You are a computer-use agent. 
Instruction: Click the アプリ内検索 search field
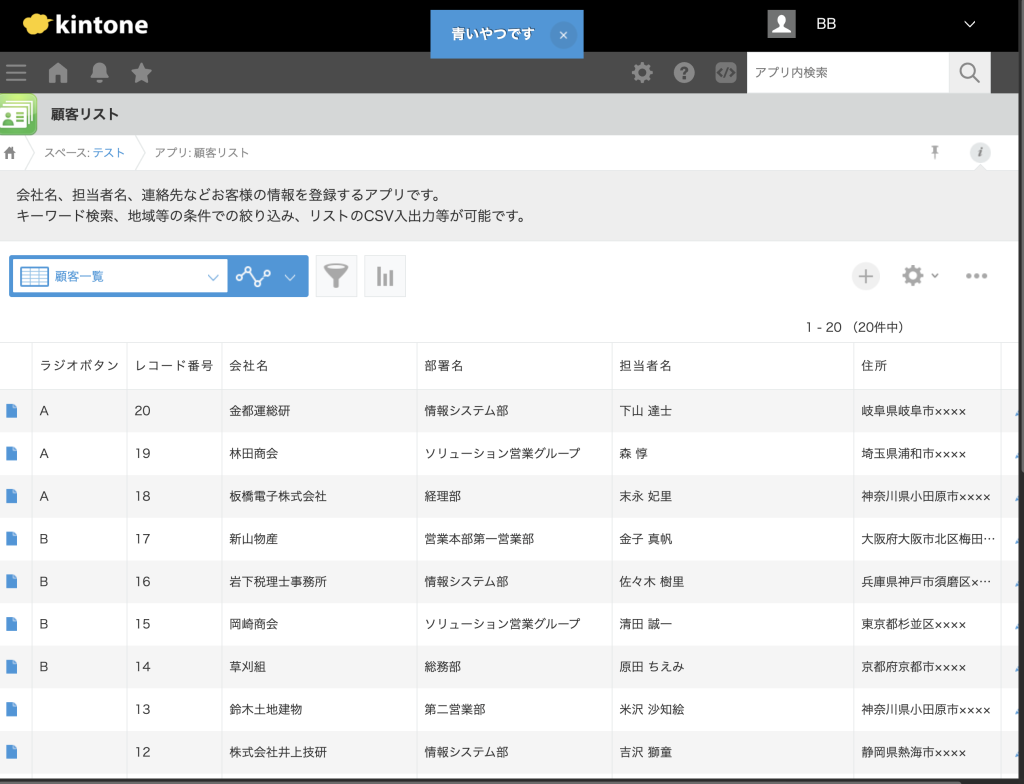(x=847, y=72)
